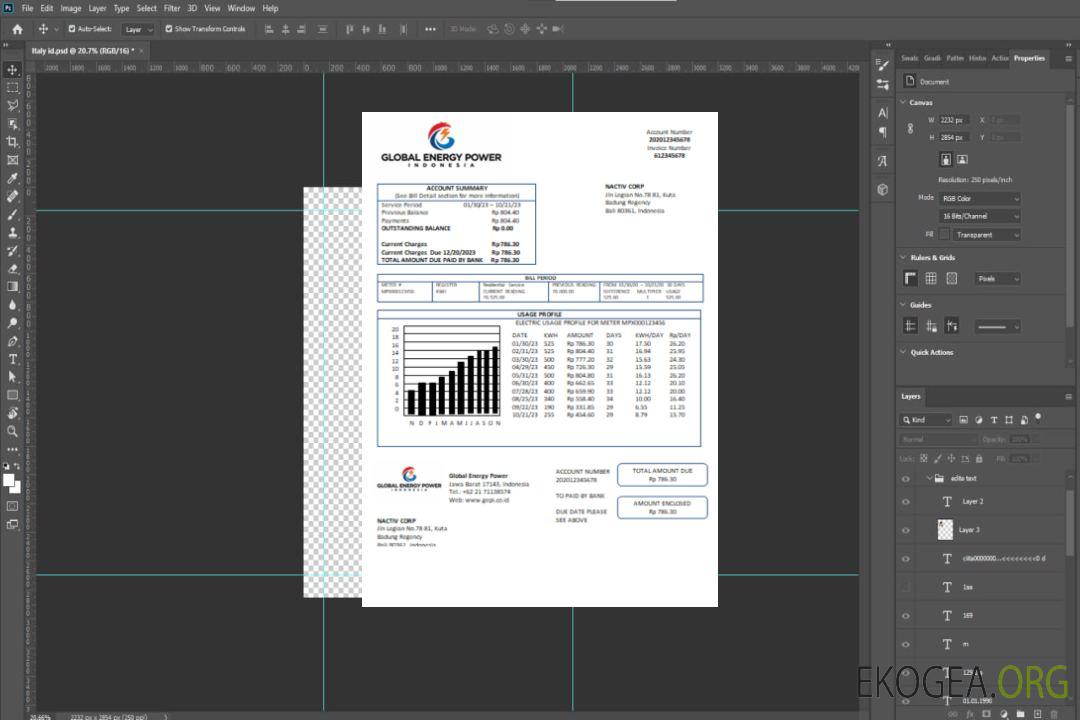1080x720 pixels.
Task: Select the Zoom magnifier tool
Action: click(x=13, y=431)
